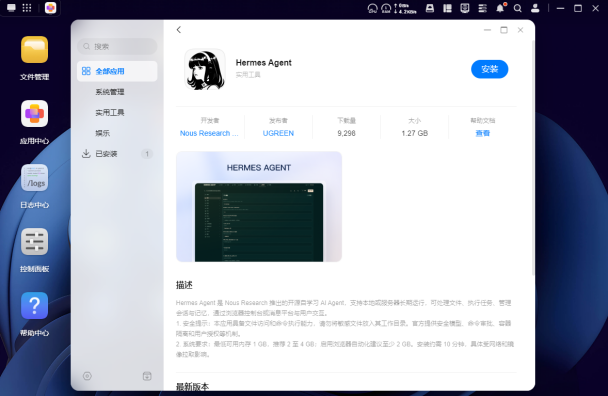Viewport: 608px width, 396px height.
Task: Open the app grid launcher icon in top bar
Action: [27, 8]
